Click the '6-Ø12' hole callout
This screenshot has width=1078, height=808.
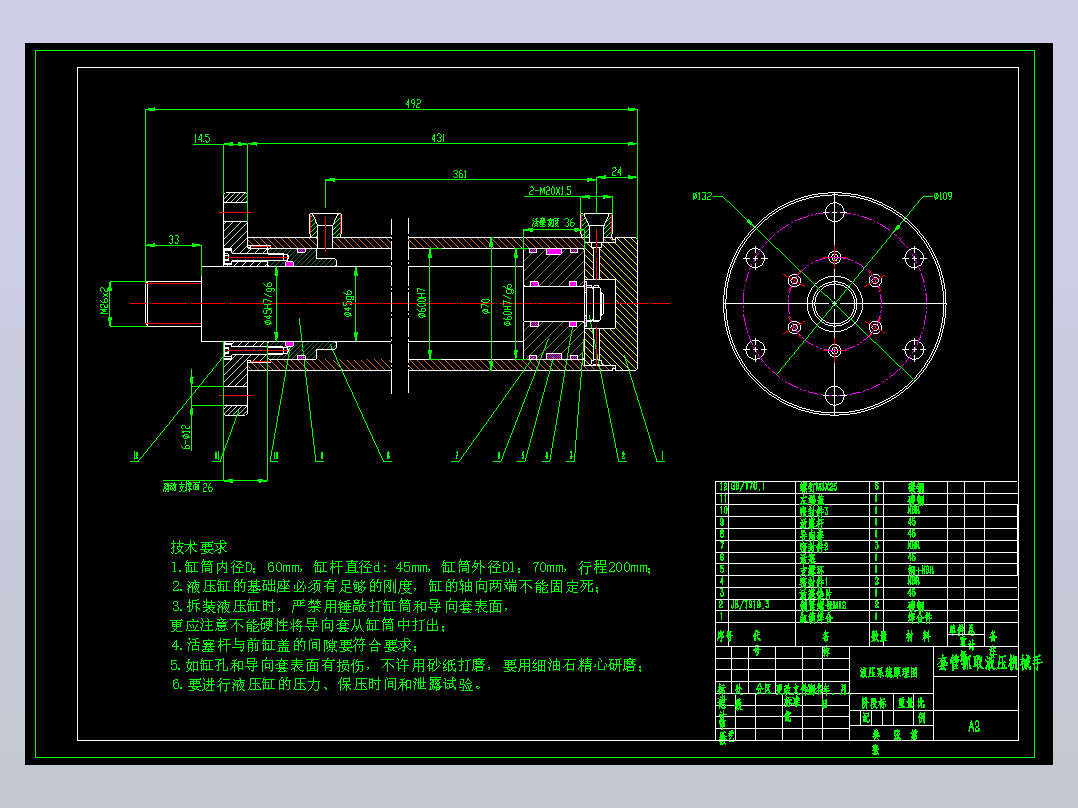pos(186,437)
